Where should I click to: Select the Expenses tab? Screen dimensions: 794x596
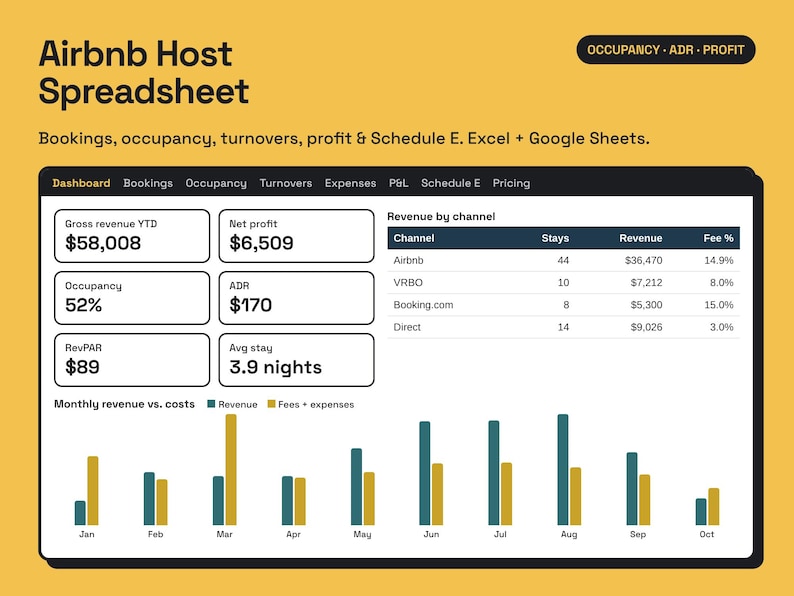coord(350,183)
